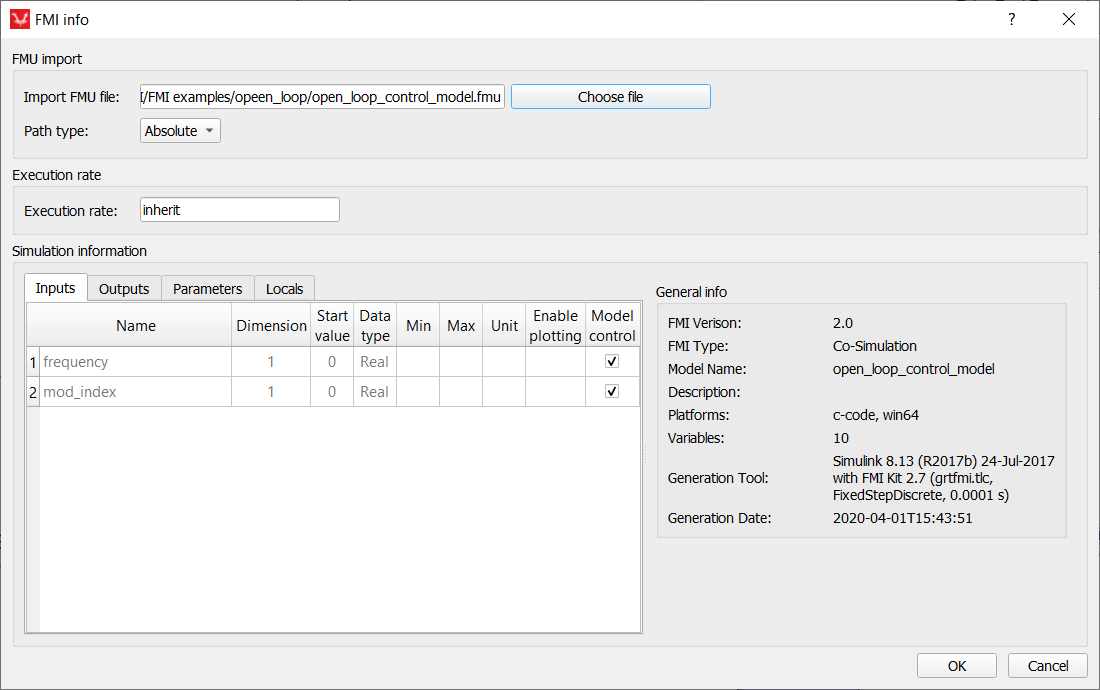Confirm with the OK button
This screenshot has height=690, width=1100.
957,666
